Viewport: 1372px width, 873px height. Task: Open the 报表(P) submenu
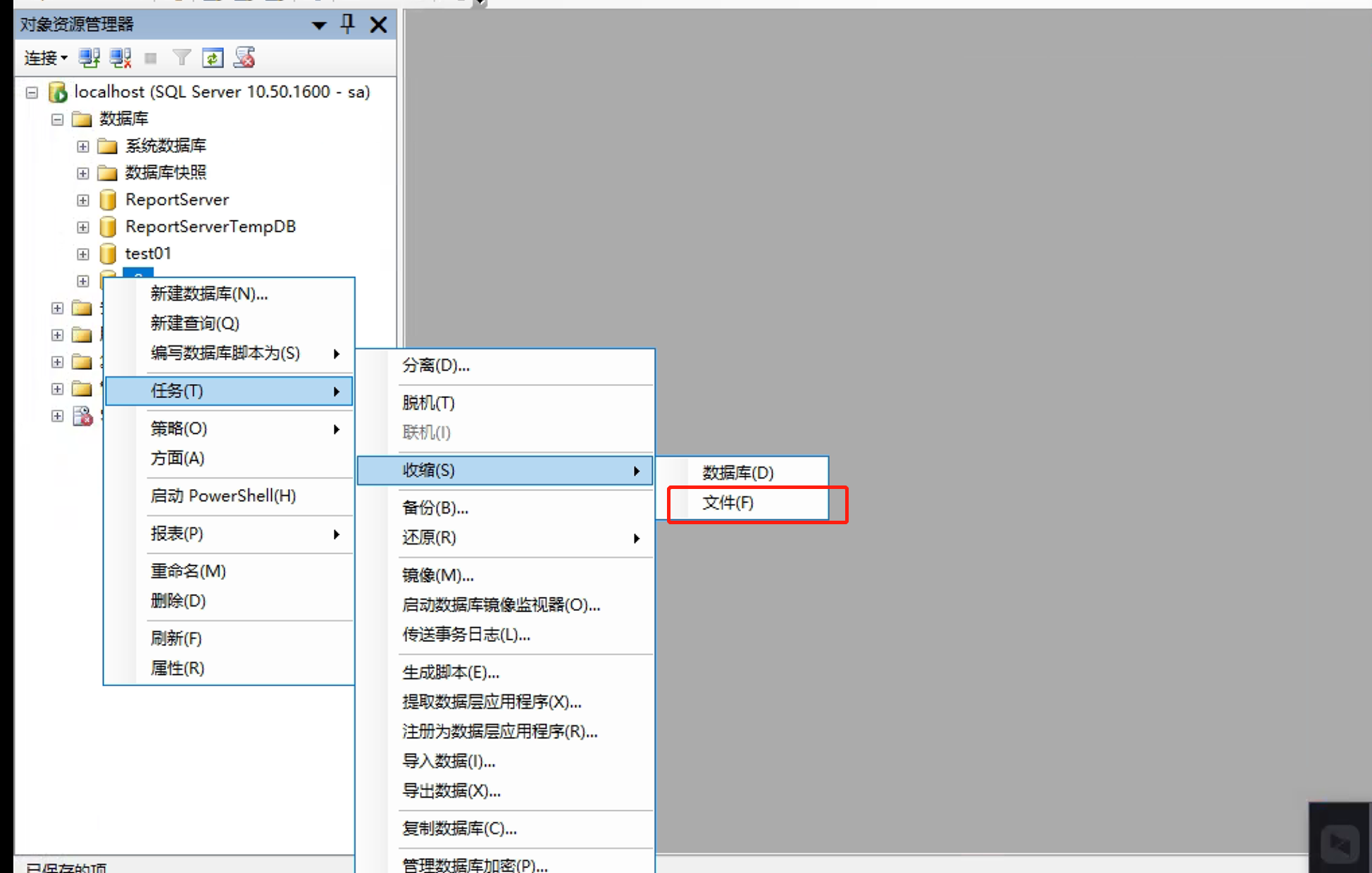pos(229,533)
